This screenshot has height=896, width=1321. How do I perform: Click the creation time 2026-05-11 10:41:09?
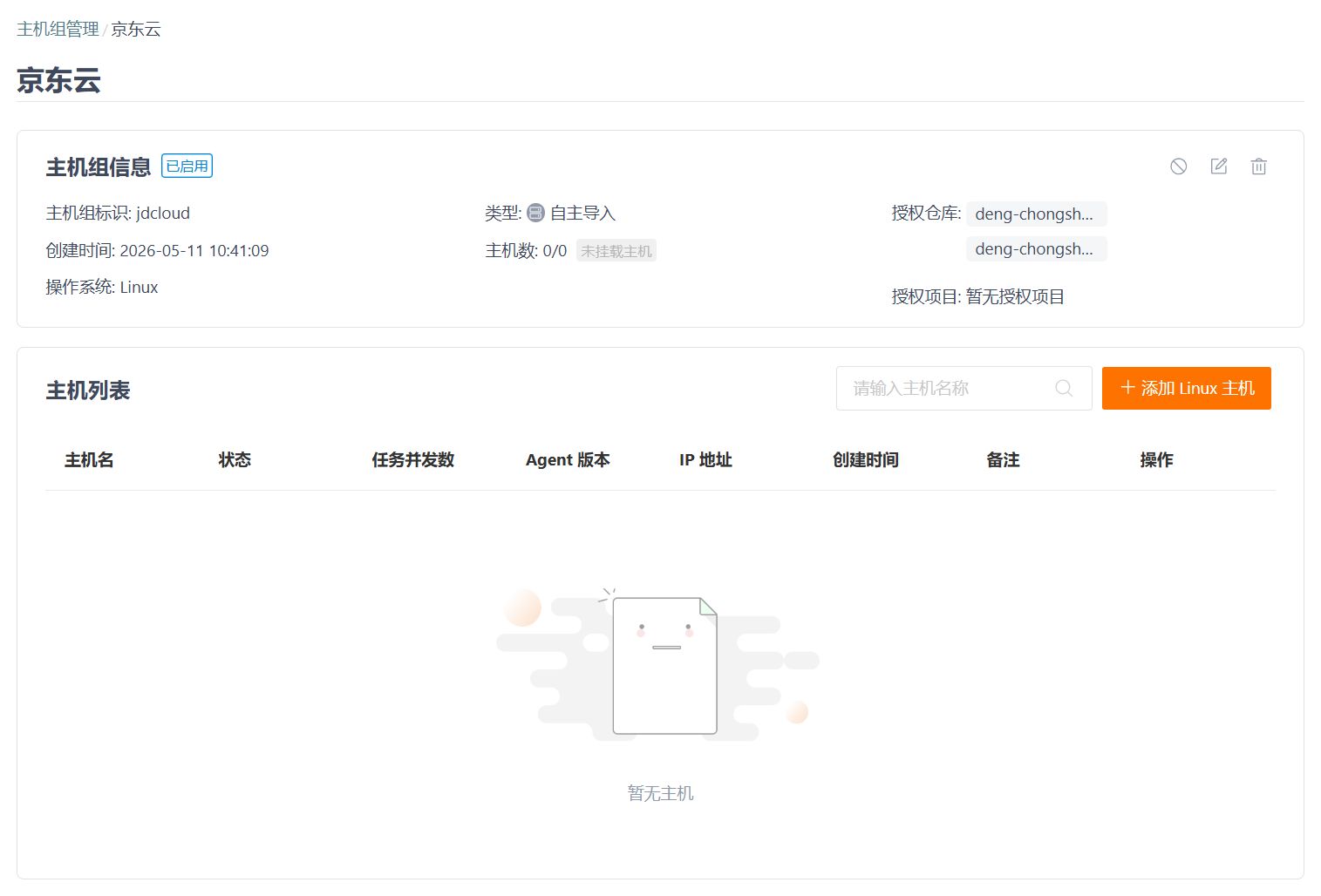click(194, 250)
